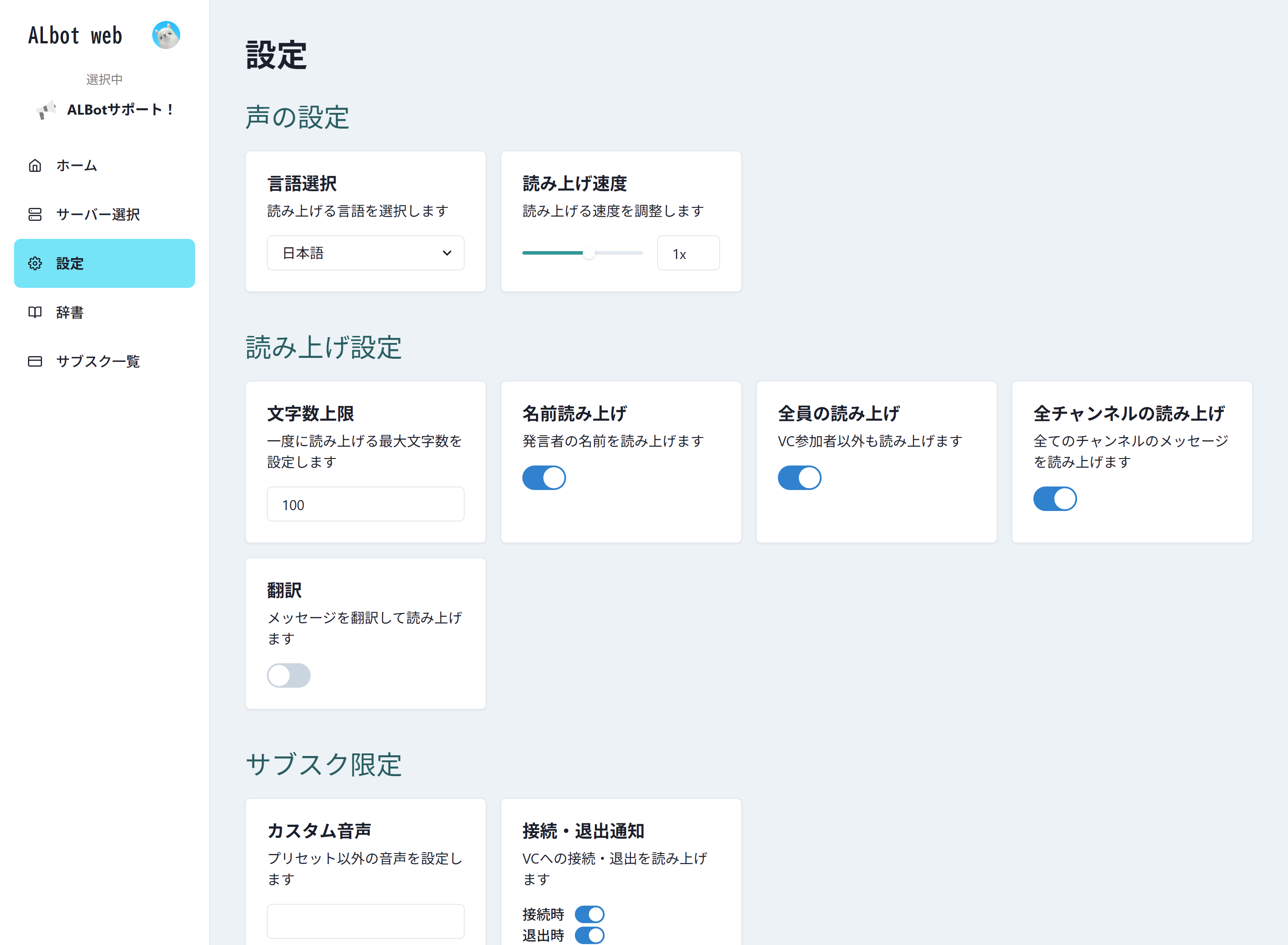The image size is (1288, 945).
Task: Toggle the 接続時 notification switch
Action: (x=590, y=913)
